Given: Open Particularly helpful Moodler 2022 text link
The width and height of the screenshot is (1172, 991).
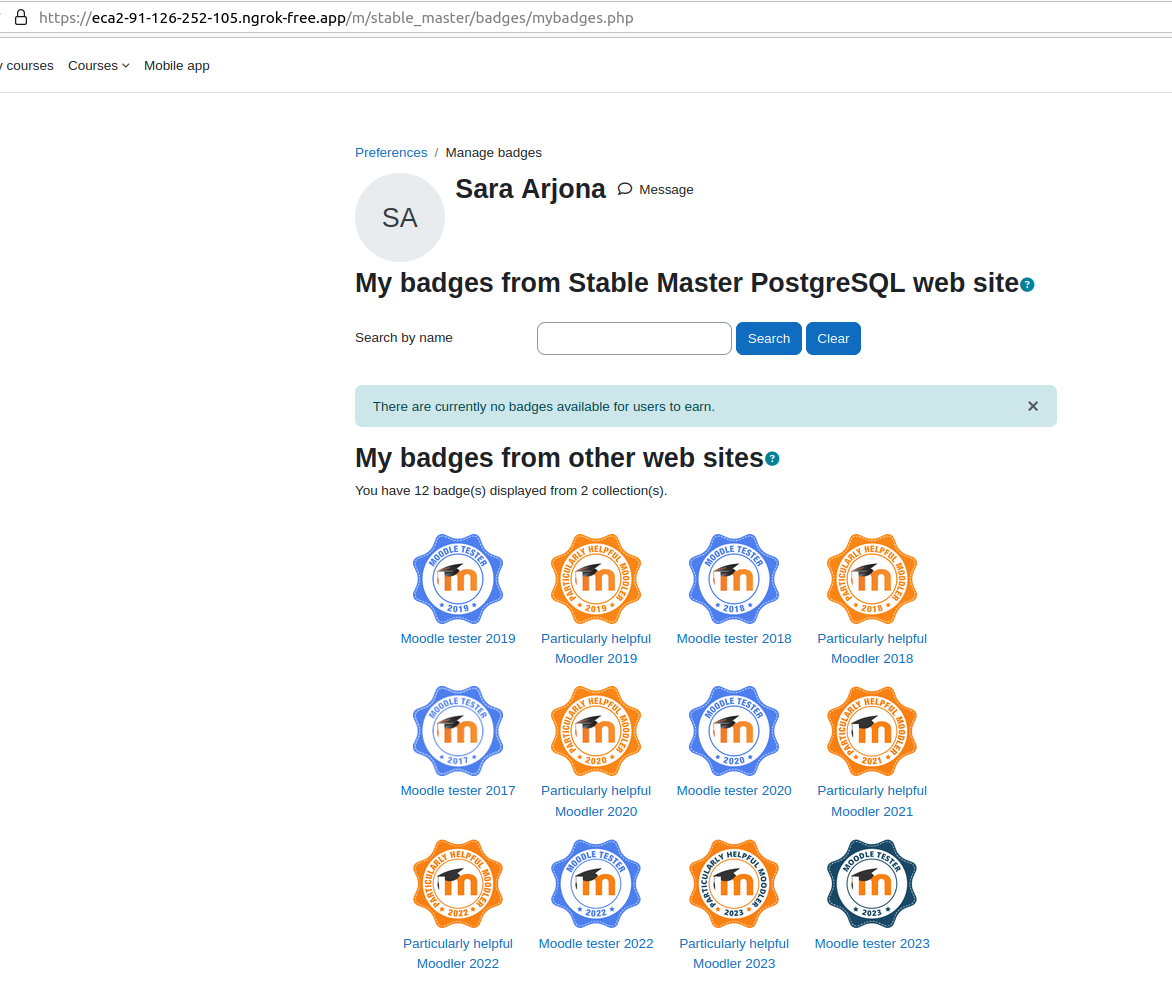Looking at the screenshot, I should (458, 954).
